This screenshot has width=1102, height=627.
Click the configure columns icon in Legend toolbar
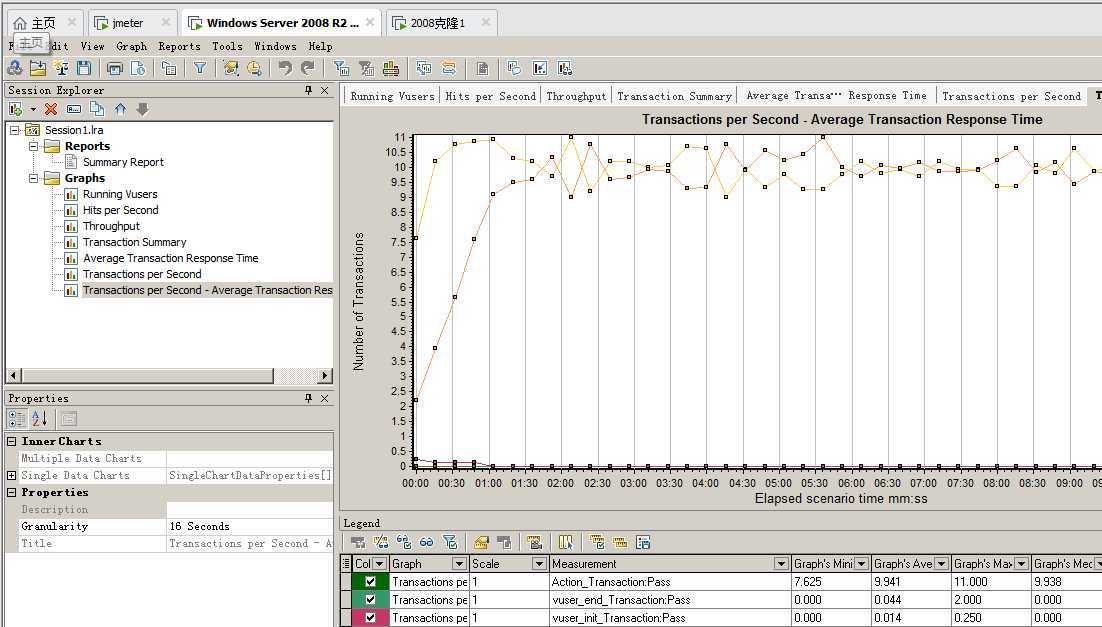(565, 542)
